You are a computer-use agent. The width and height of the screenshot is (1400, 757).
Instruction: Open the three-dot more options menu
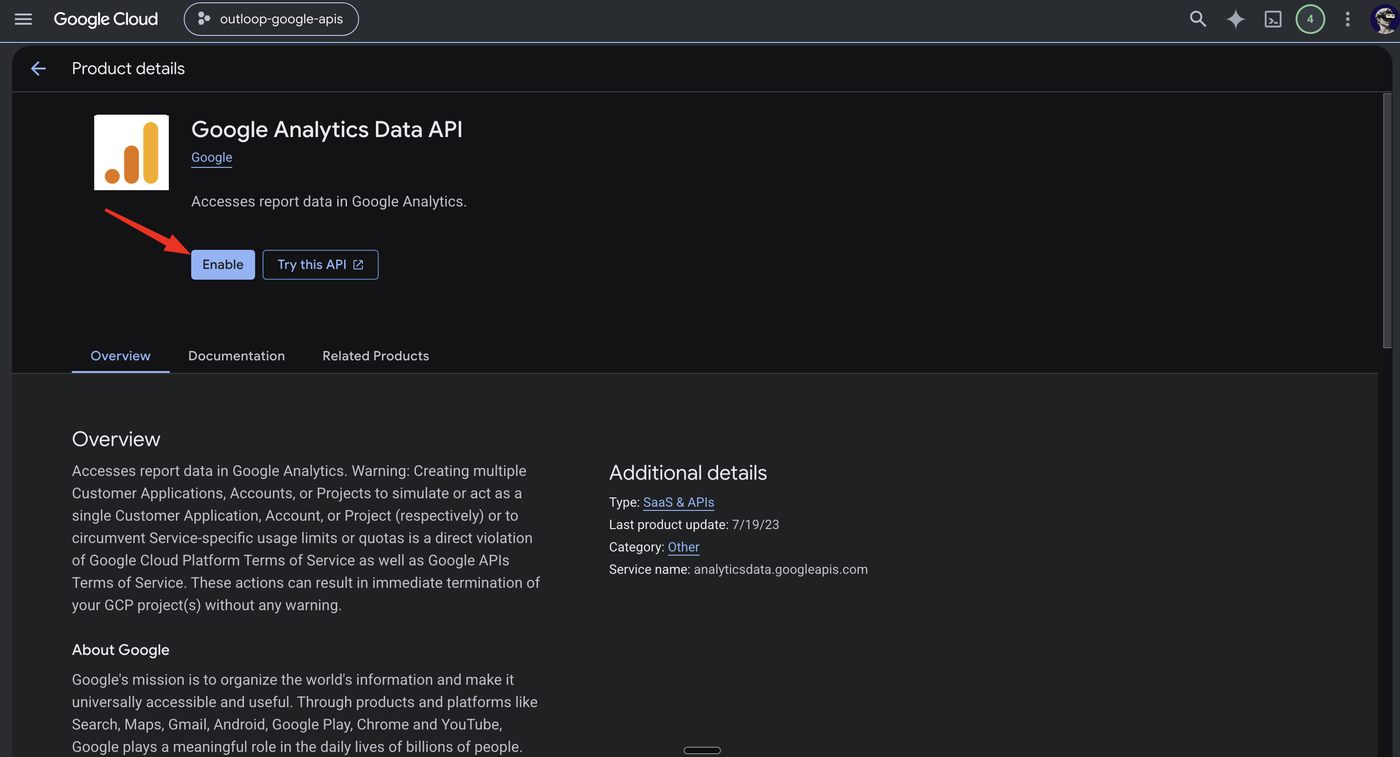(1347, 19)
